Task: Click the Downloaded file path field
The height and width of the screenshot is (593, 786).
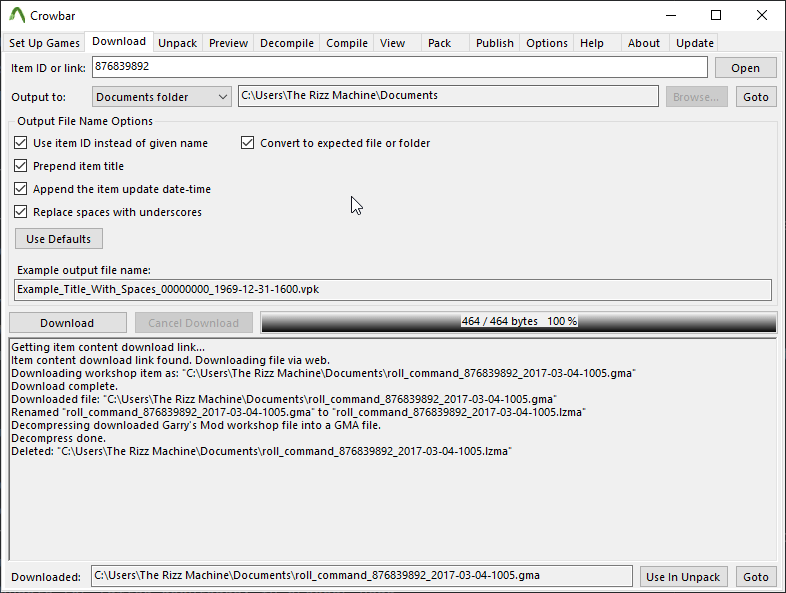Action: pos(361,576)
